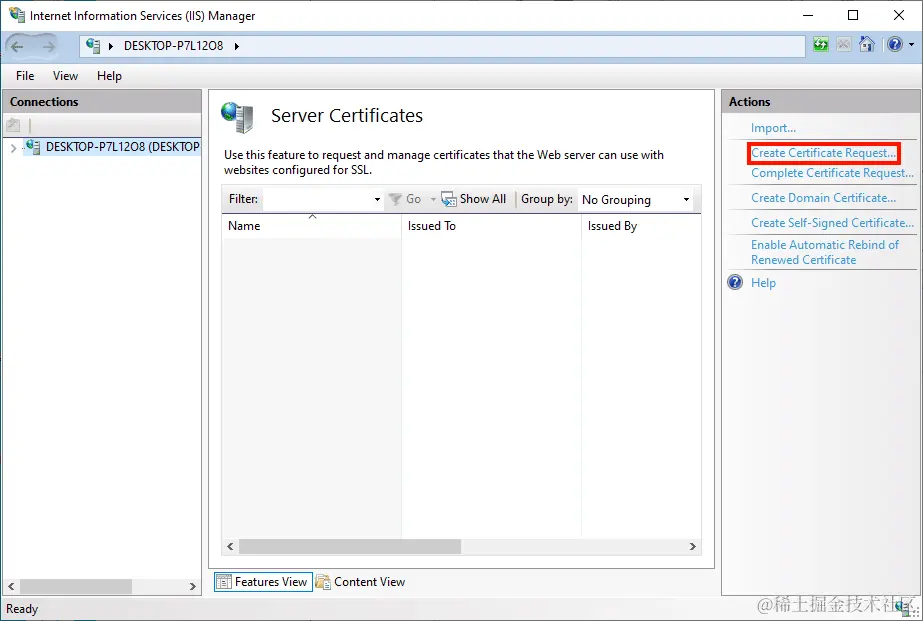Open the Help question mark toolbar icon
Screen dimensions: 923x621
tap(895, 45)
